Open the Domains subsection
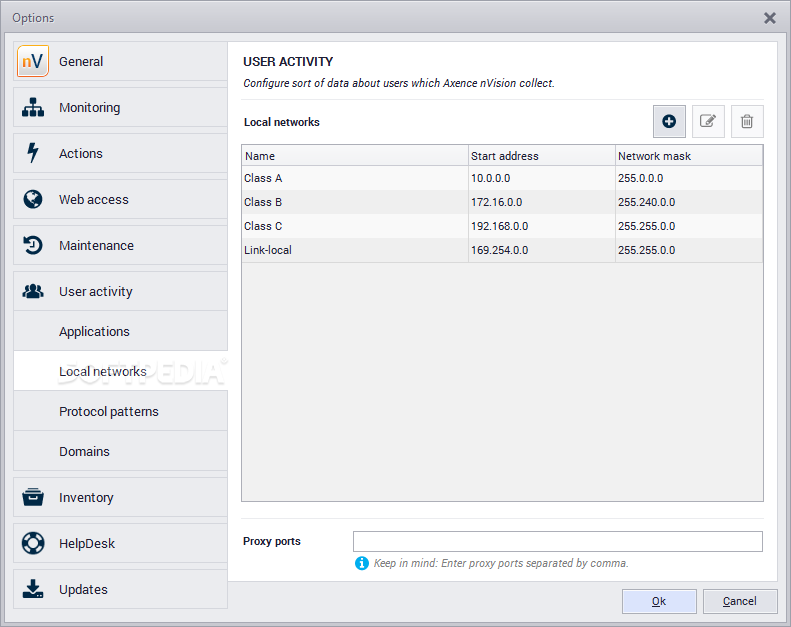791x627 pixels. [120, 451]
